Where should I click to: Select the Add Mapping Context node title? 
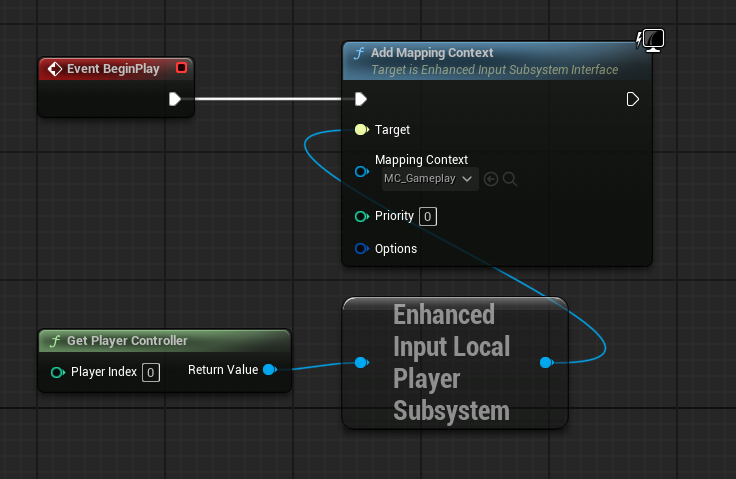click(433, 53)
